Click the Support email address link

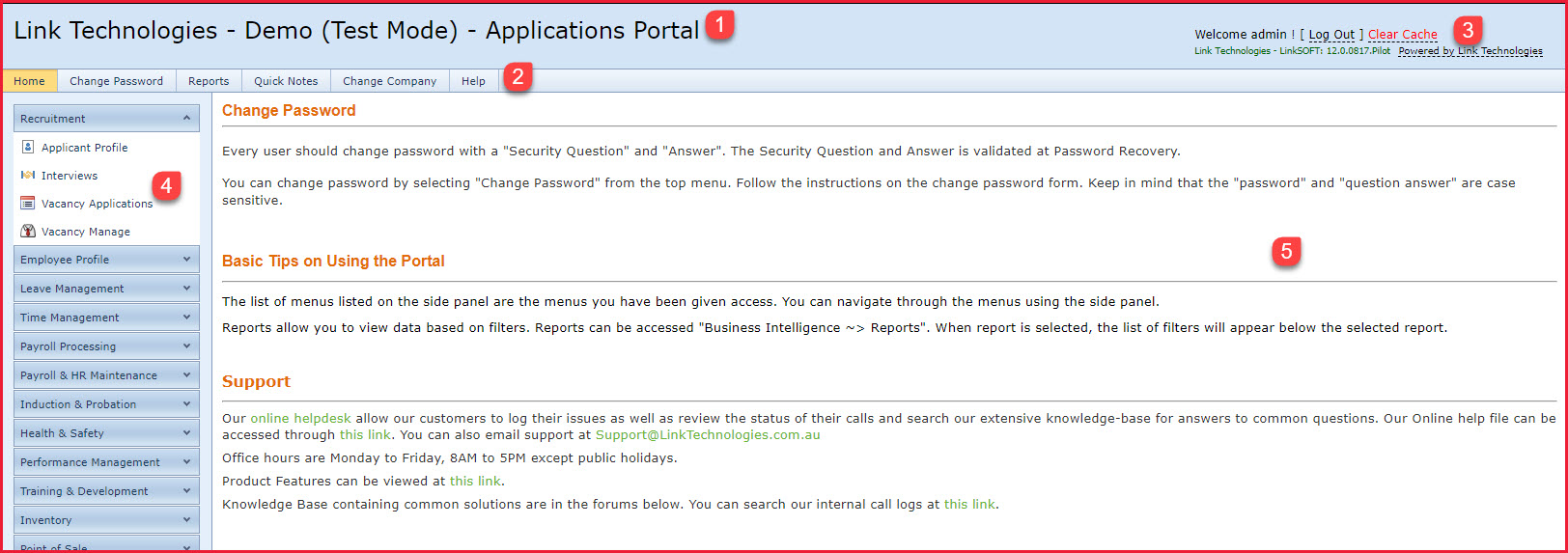point(708,435)
